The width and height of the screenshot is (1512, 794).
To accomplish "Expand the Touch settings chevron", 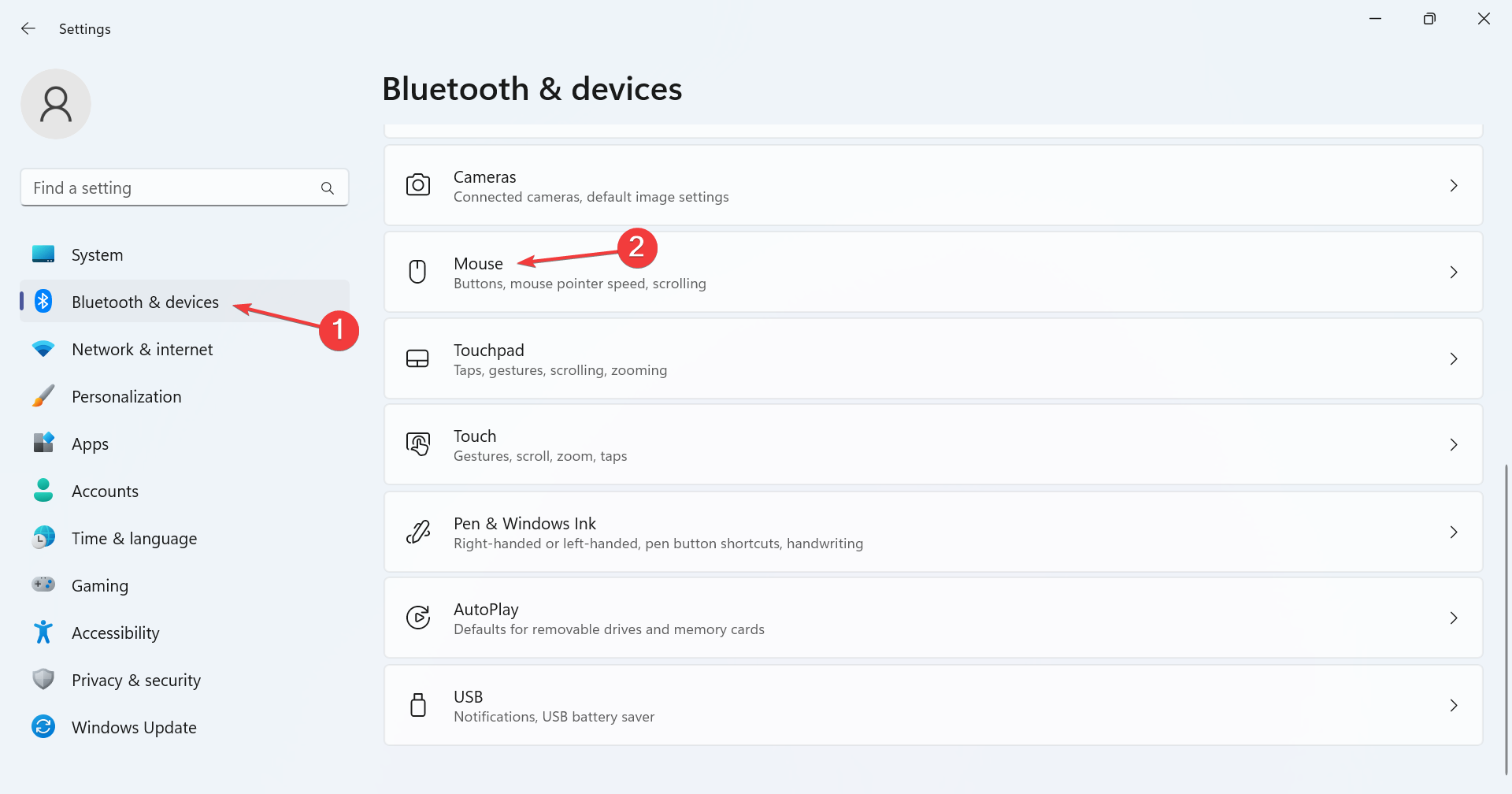I will pyautogui.click(x=1454, y=444).
